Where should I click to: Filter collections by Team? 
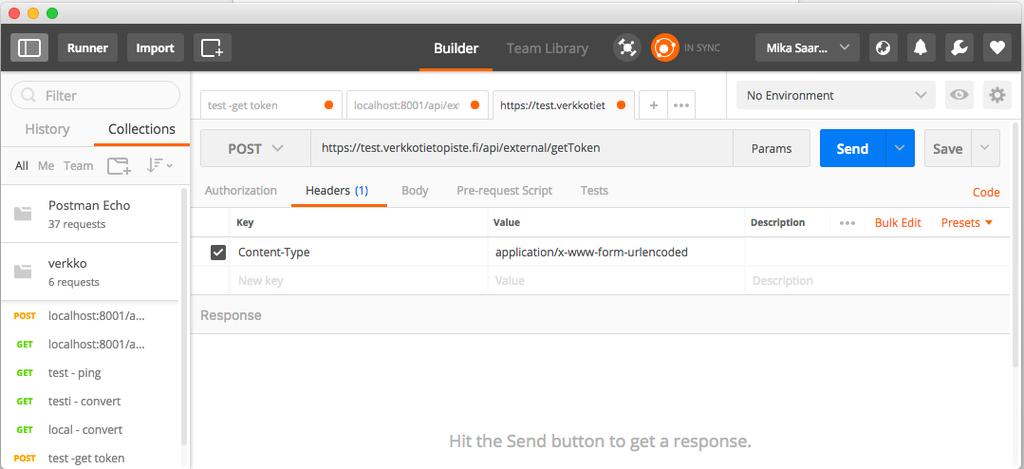pos(78,166)
